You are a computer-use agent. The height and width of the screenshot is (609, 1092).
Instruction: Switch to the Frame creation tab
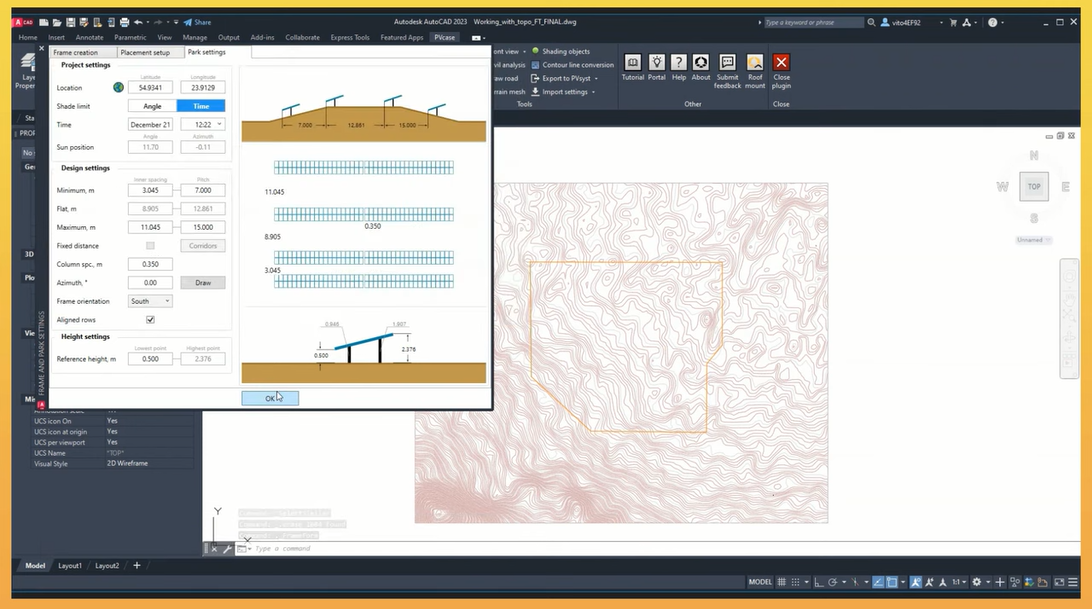[76, 52]
